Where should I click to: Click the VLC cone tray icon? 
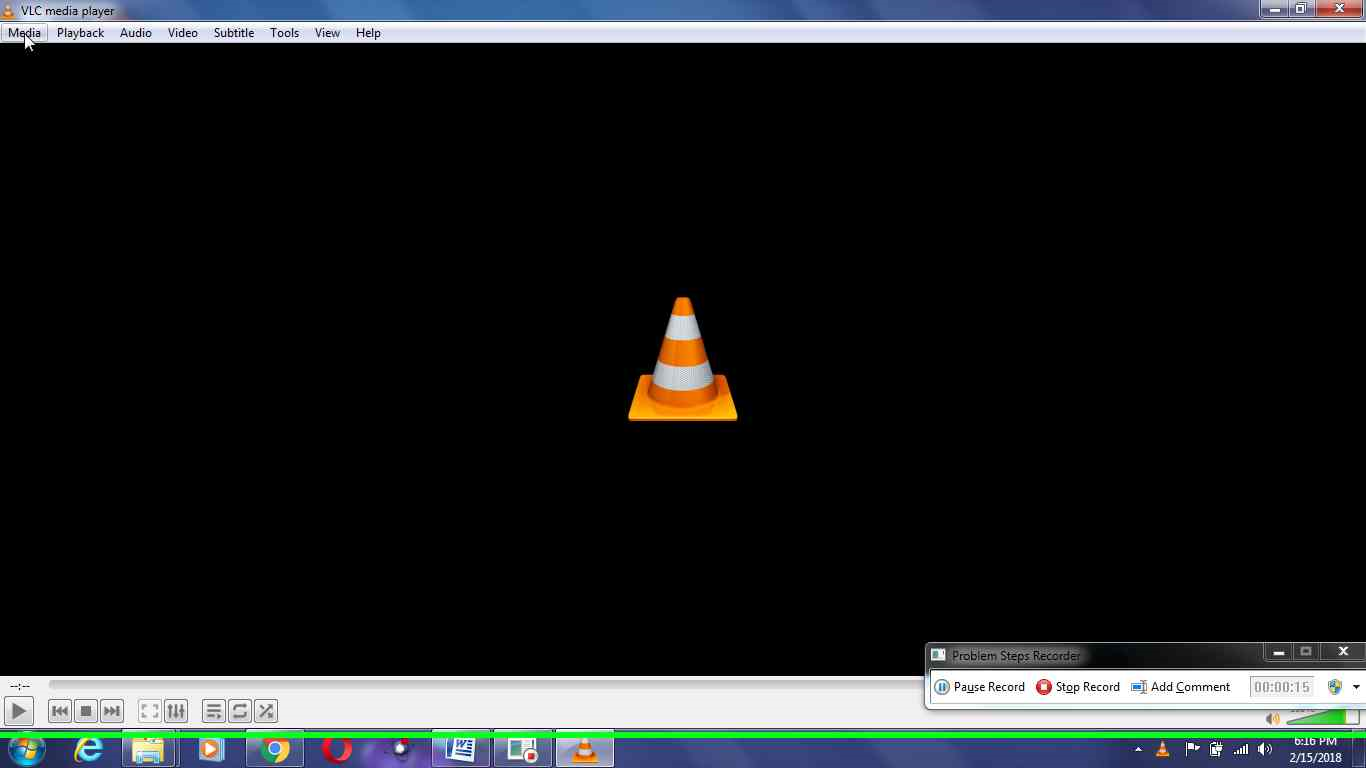[1163, 749]
